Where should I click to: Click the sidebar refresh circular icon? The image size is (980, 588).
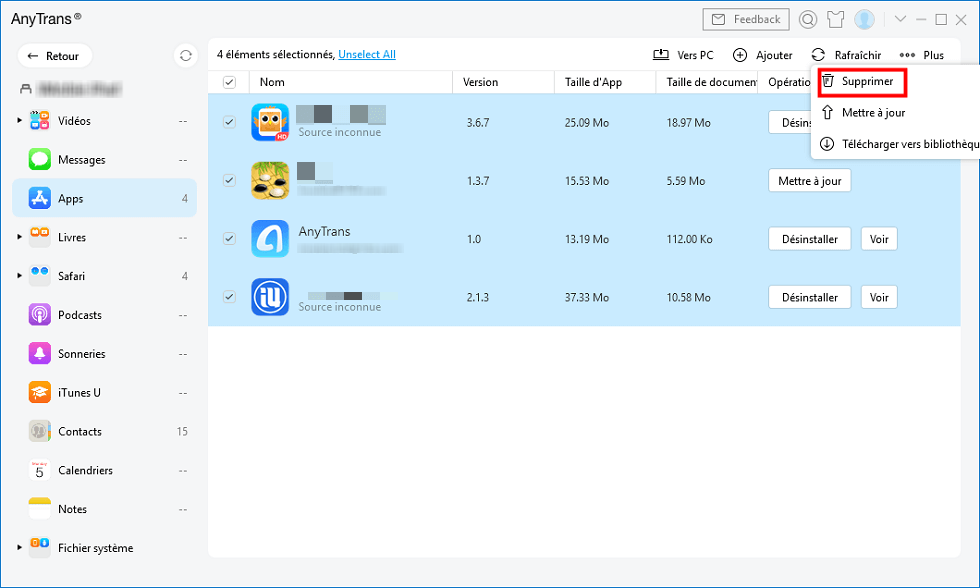(186, 56)
